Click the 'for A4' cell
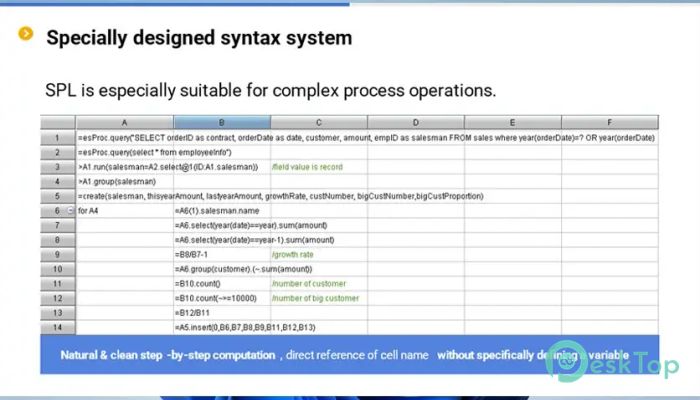This screenshot has height=400, width=700. click(x=125, y=211)
